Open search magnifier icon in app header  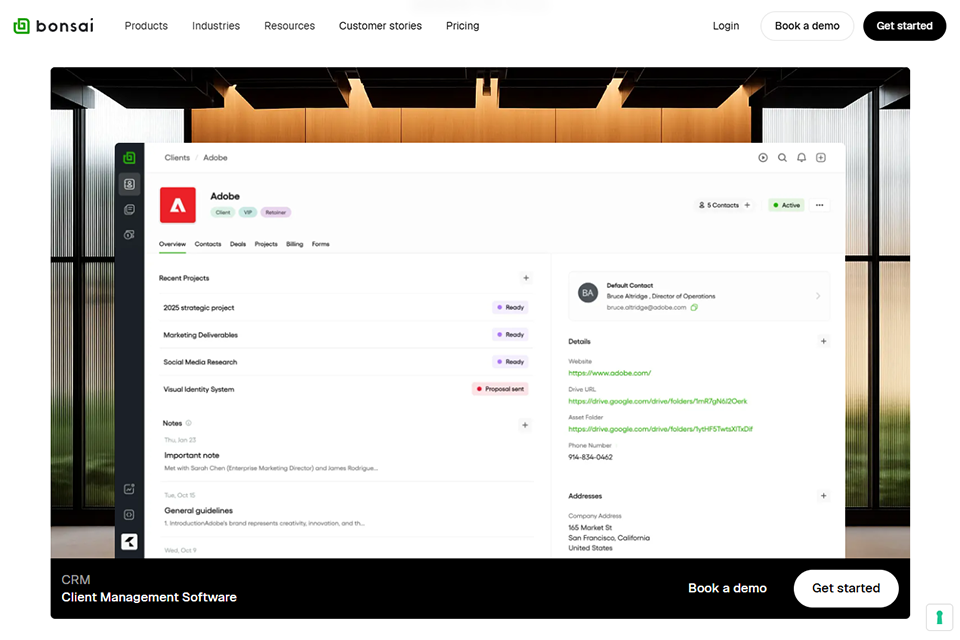[782, 157]
